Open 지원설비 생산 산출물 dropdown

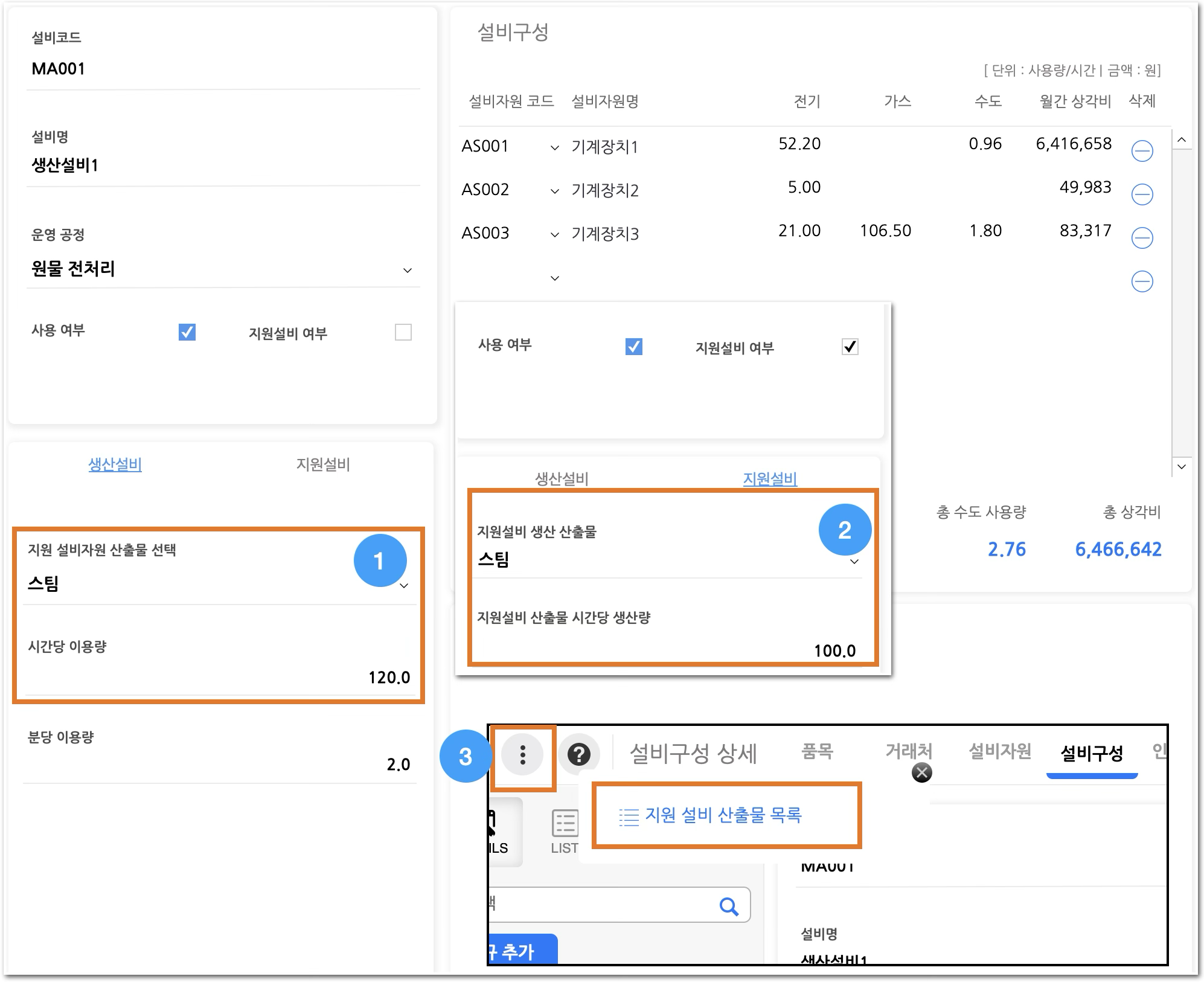854,562
